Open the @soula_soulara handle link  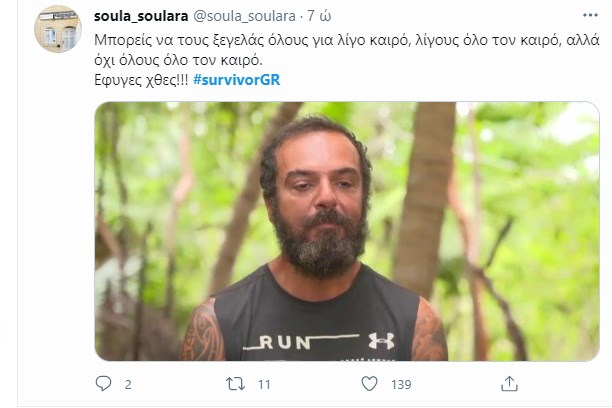tap(245, 16)
